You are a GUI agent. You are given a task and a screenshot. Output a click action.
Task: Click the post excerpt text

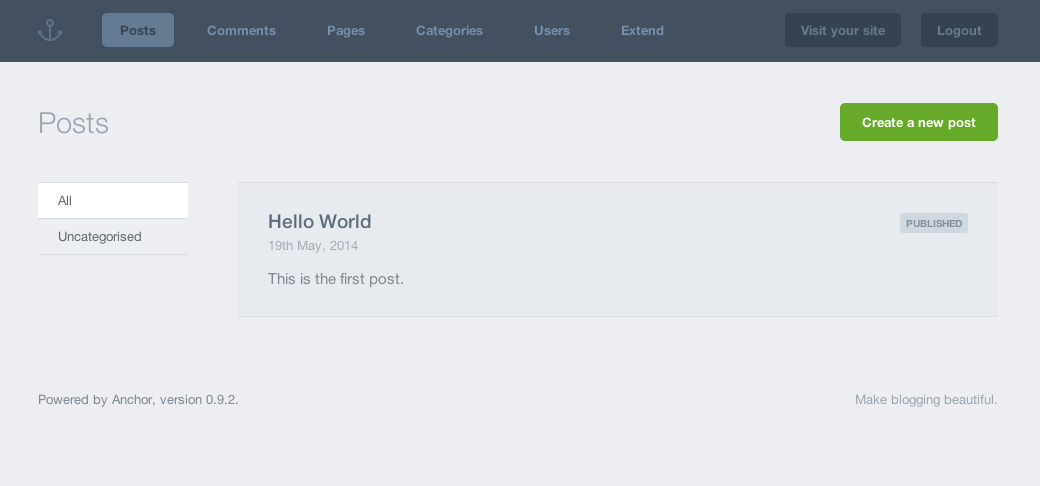click(335, 278)
